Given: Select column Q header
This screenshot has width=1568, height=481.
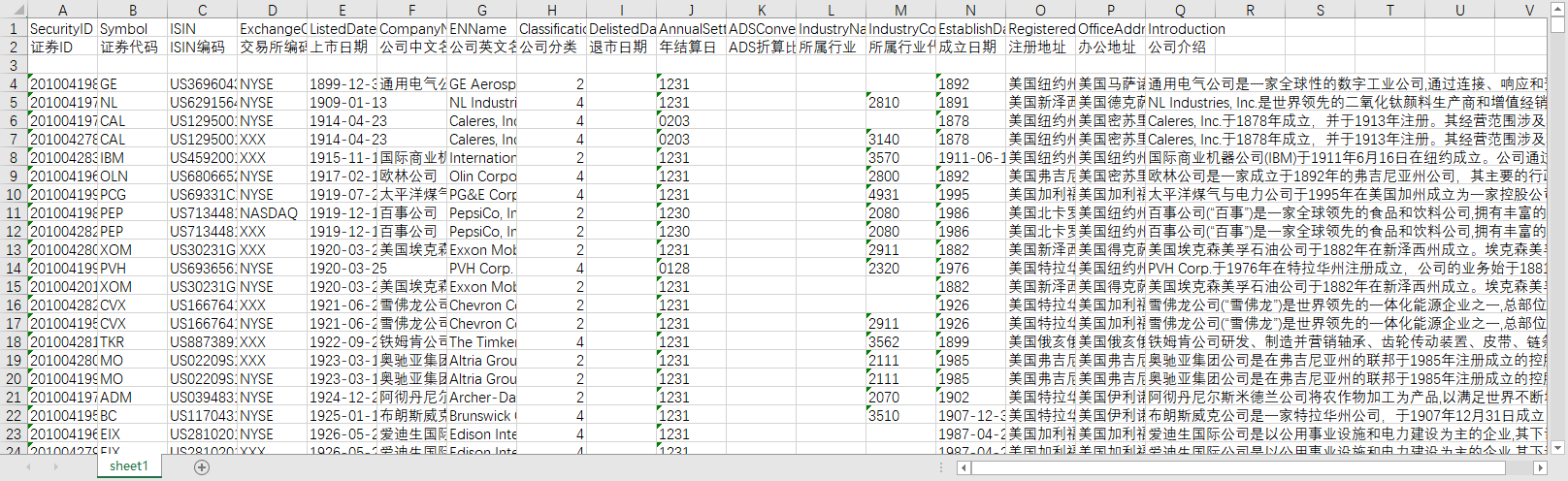Looking at the screenshot, I should 1180,10.
